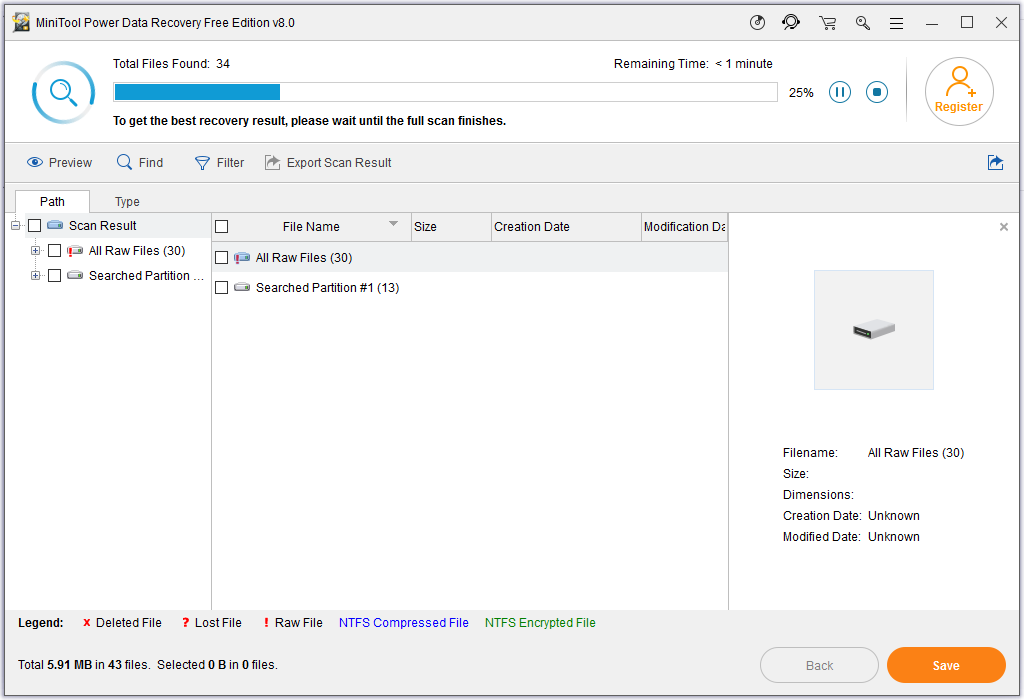Expand the Searched Partition node

[34, 275]
